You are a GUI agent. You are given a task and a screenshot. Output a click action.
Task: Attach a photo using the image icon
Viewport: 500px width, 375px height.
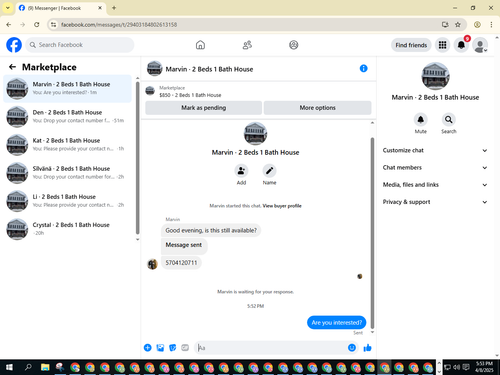160,348
